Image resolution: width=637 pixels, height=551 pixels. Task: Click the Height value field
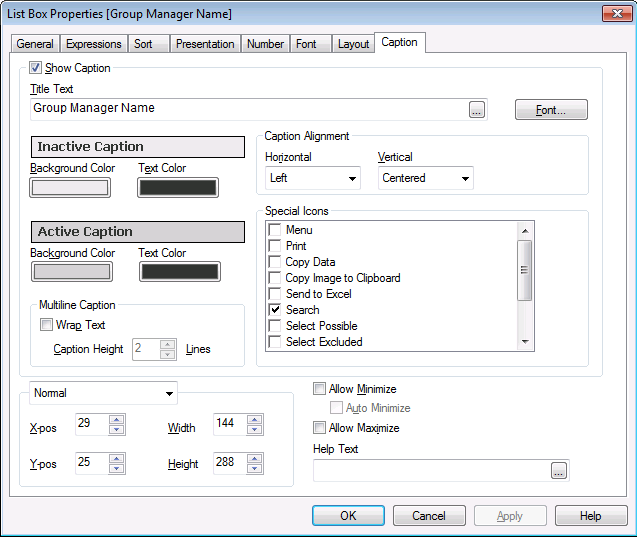[x=230, y=463]
